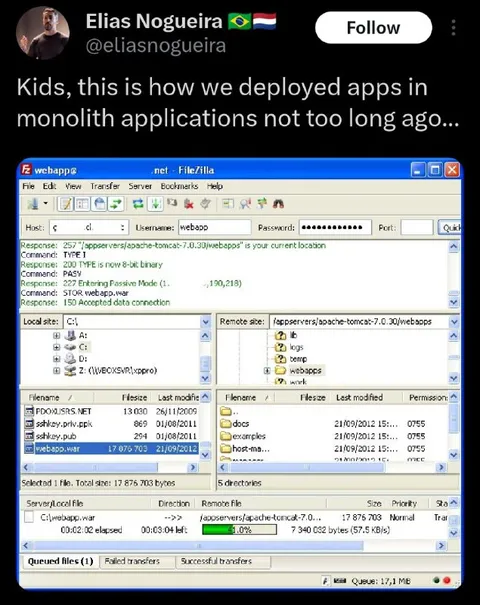The height and width of the screenshot is (605, 480).
Task: Click the Quickconnect button
Action: 450,228
